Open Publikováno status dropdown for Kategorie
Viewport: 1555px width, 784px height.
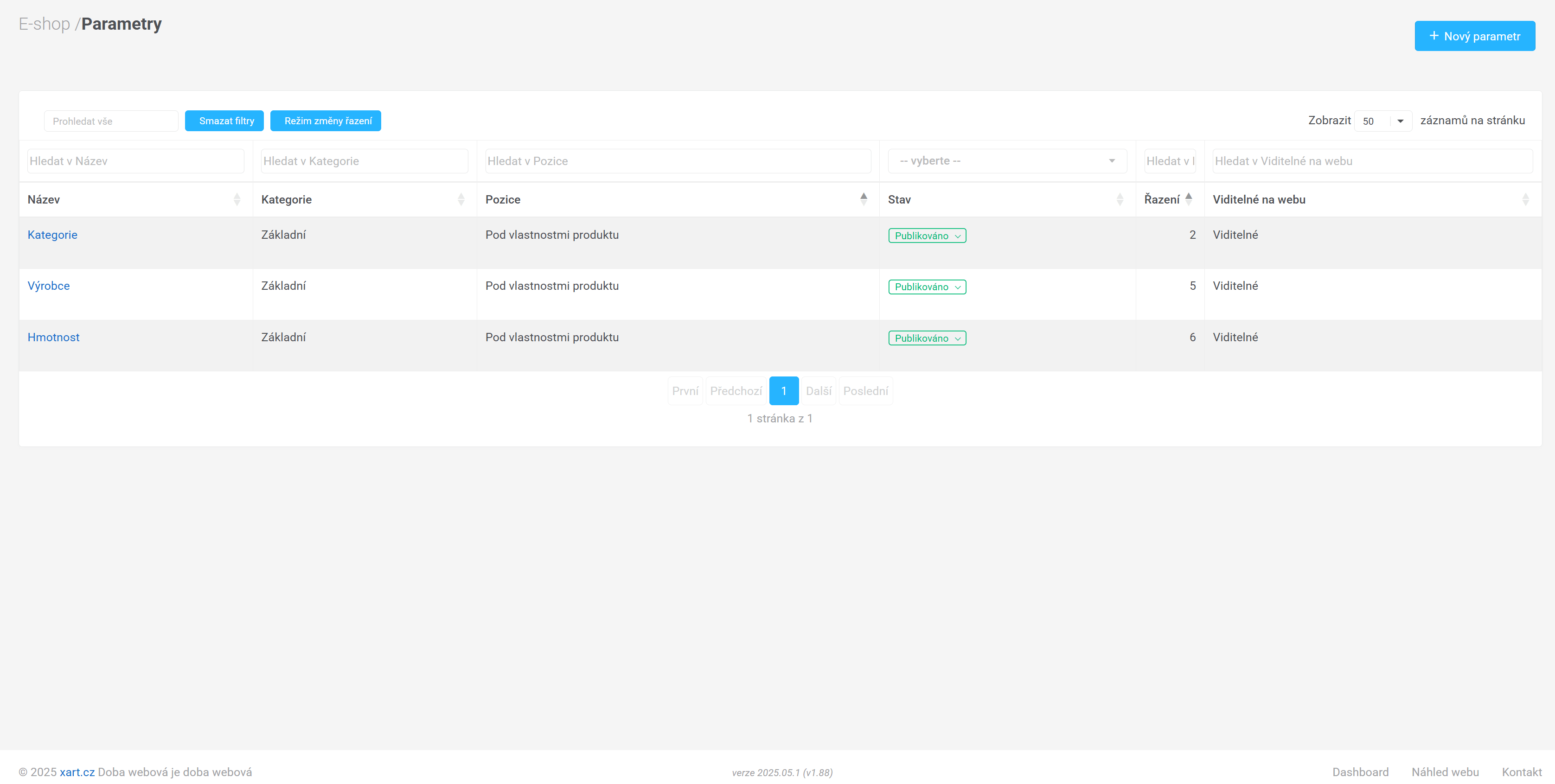[927, 236]
